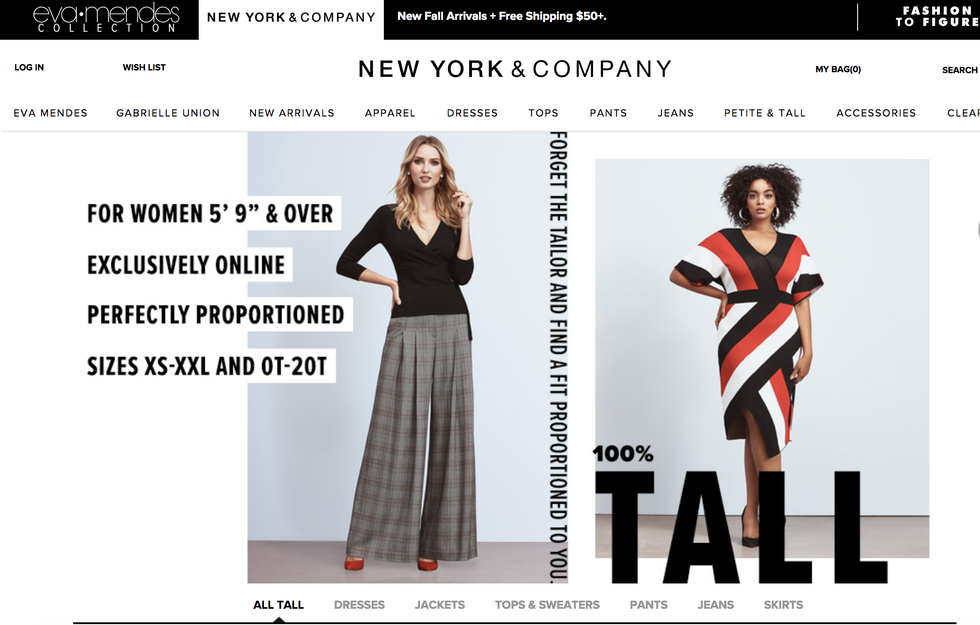Select the ALL TALL tab
This screenshot has width=980, height=625.
tap(278, 605)
